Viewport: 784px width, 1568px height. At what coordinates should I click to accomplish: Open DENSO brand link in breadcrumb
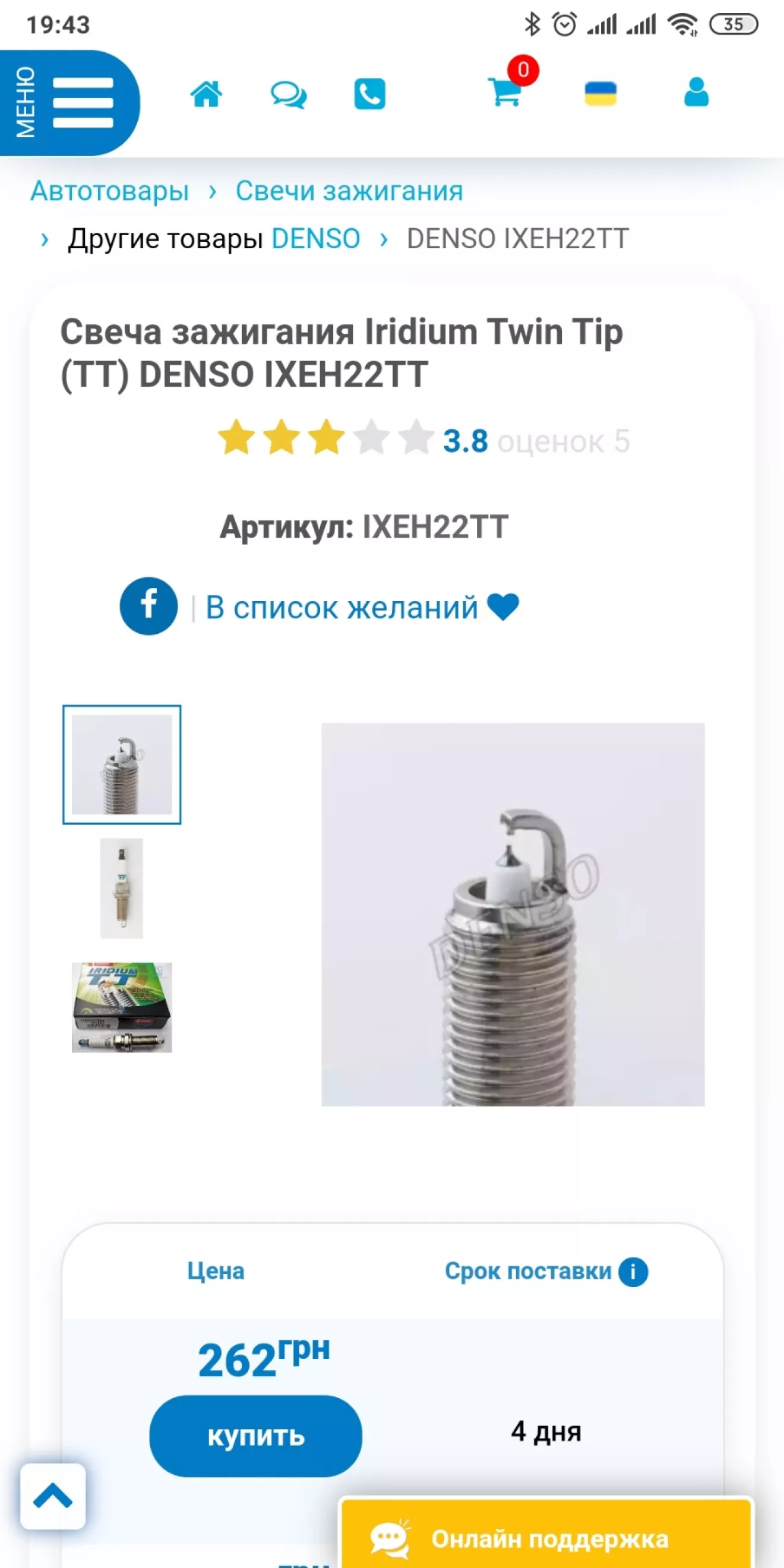click(316, 239)
